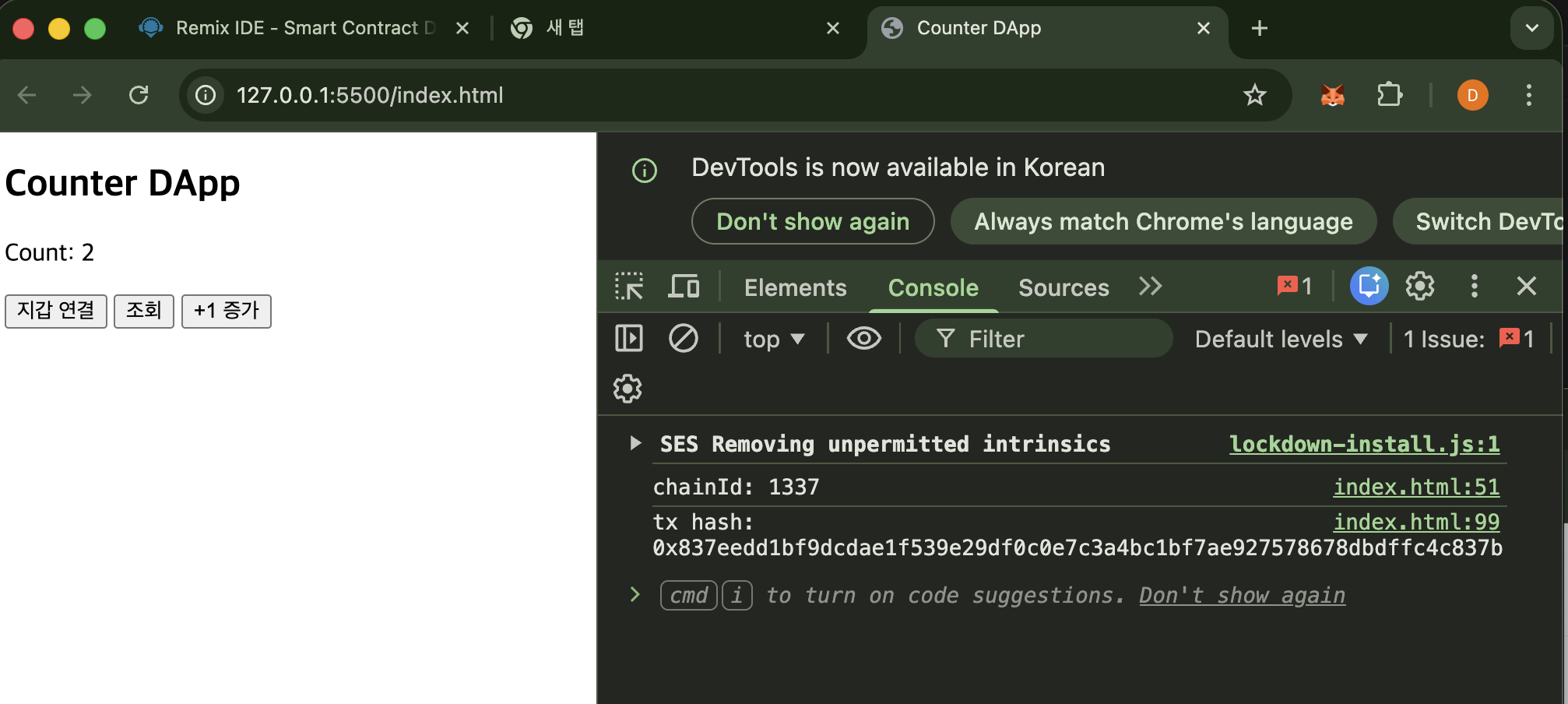Click the address bar URL

pyautogui.click(x=370, y=95)
